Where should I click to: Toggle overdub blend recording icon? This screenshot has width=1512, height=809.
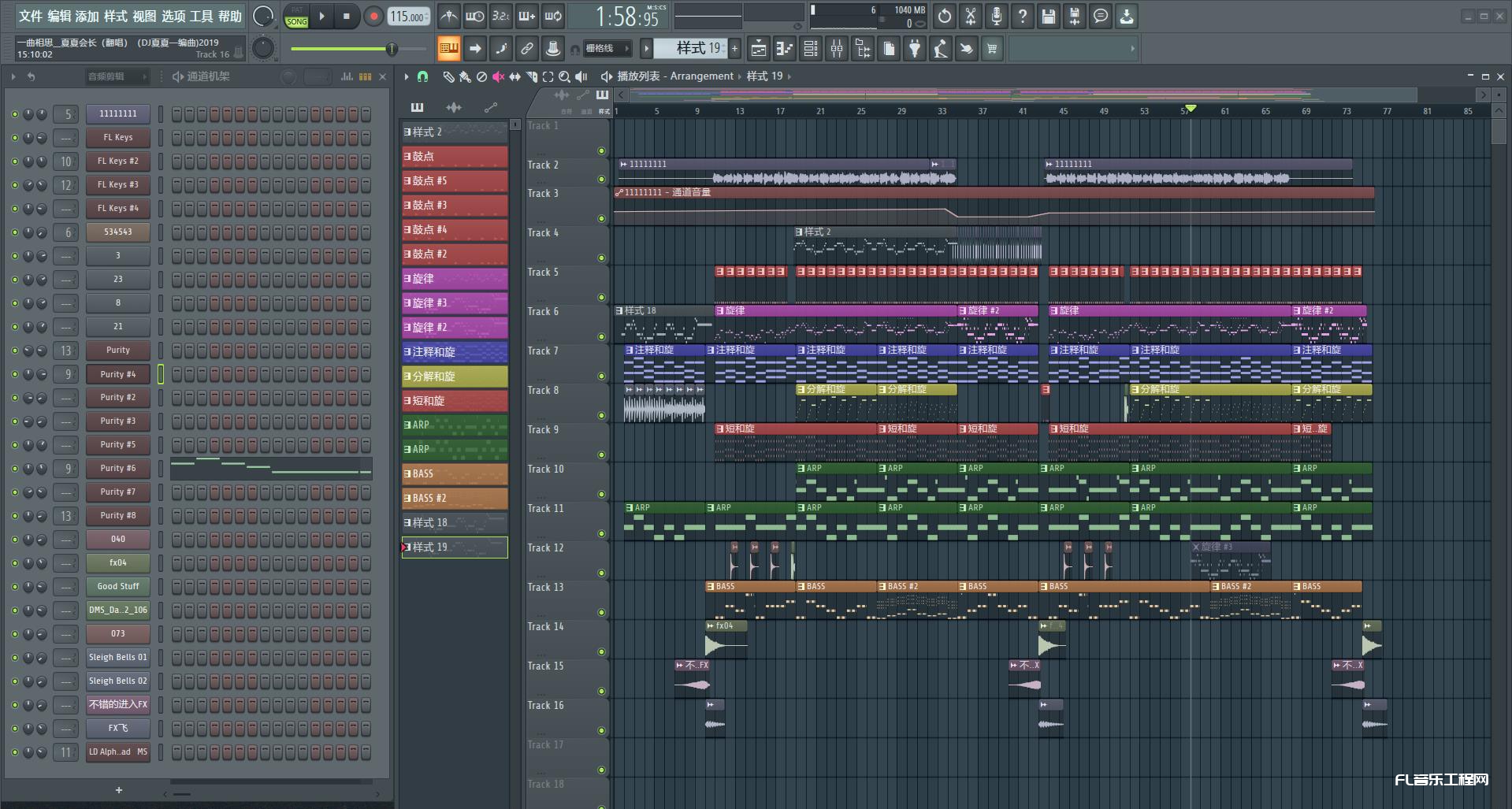click(527, 16)
